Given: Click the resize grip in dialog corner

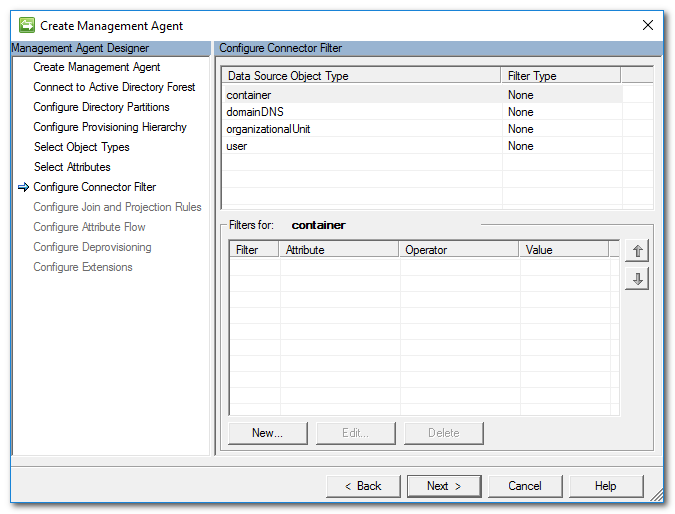Looking at the screenshot, I should click(x=656, y=495).
